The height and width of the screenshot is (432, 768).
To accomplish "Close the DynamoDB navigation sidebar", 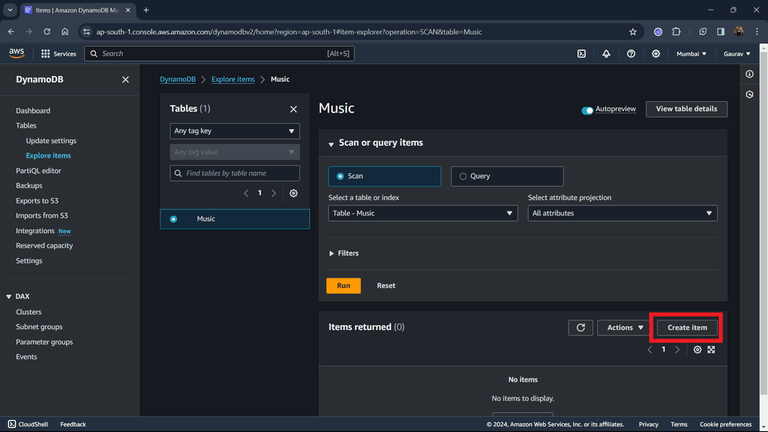I will [x=125, y=79].
